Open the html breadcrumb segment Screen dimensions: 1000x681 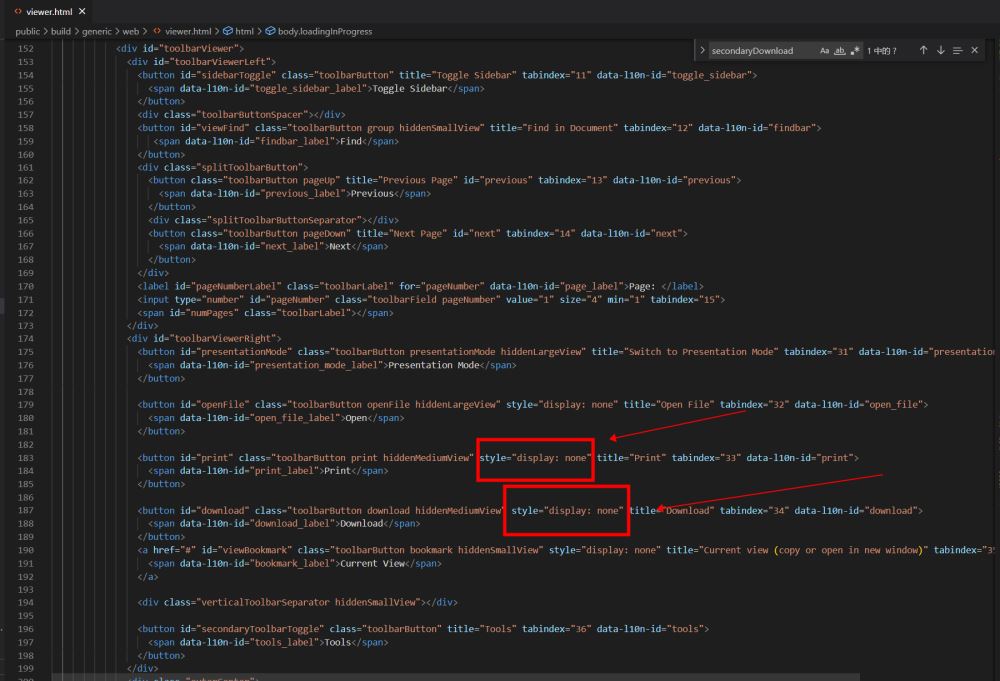244,31
